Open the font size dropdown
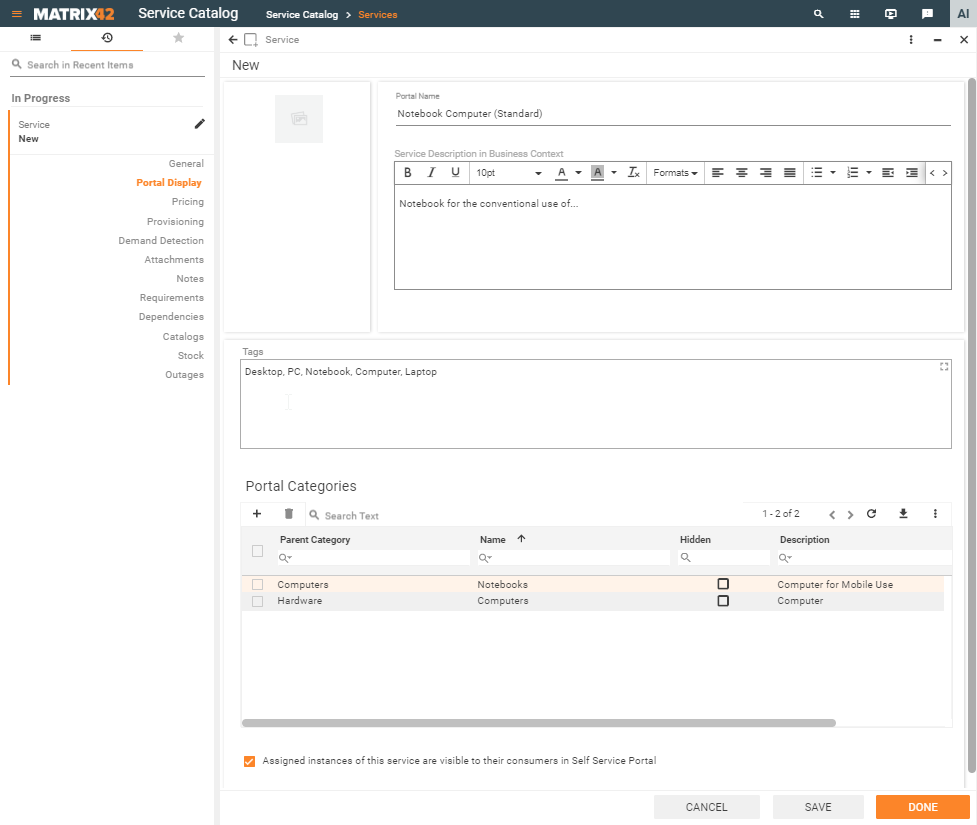This screenshot has height=825, width=977. click(507, 172)
